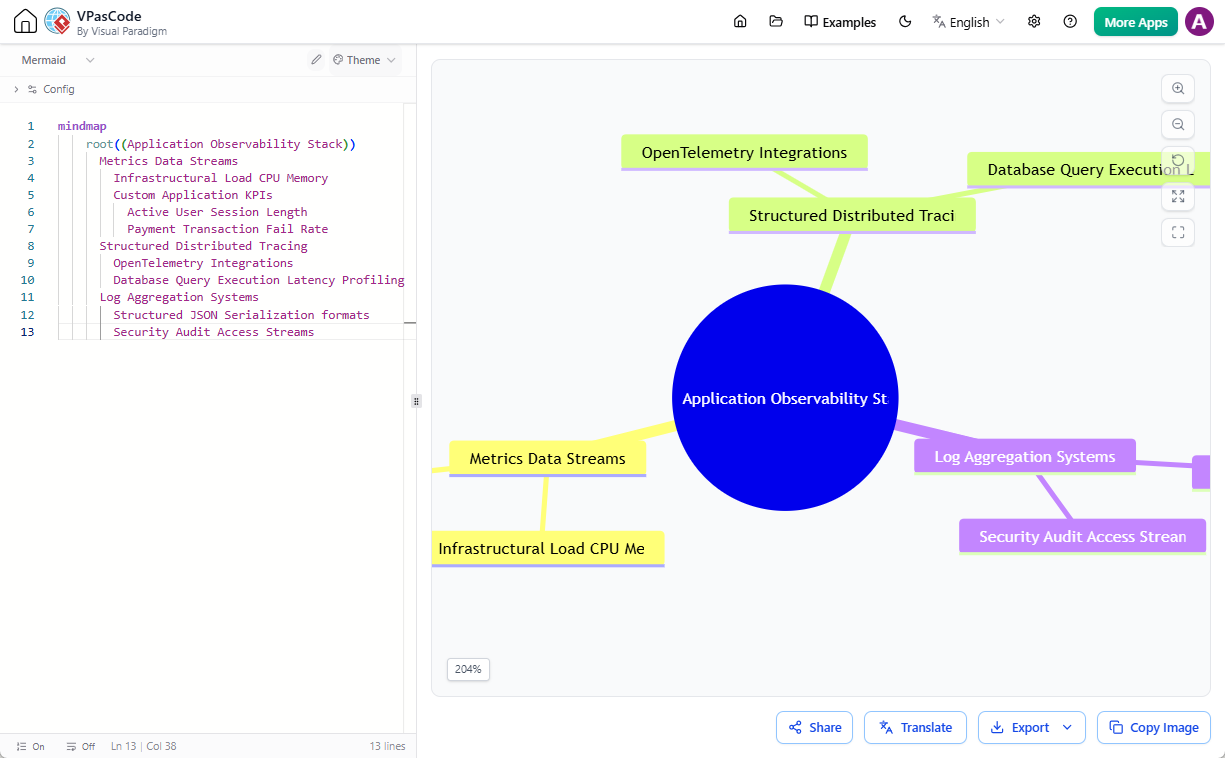Click the 204% zoom level indicator
1225x758 pixels.
coord(468,669)
